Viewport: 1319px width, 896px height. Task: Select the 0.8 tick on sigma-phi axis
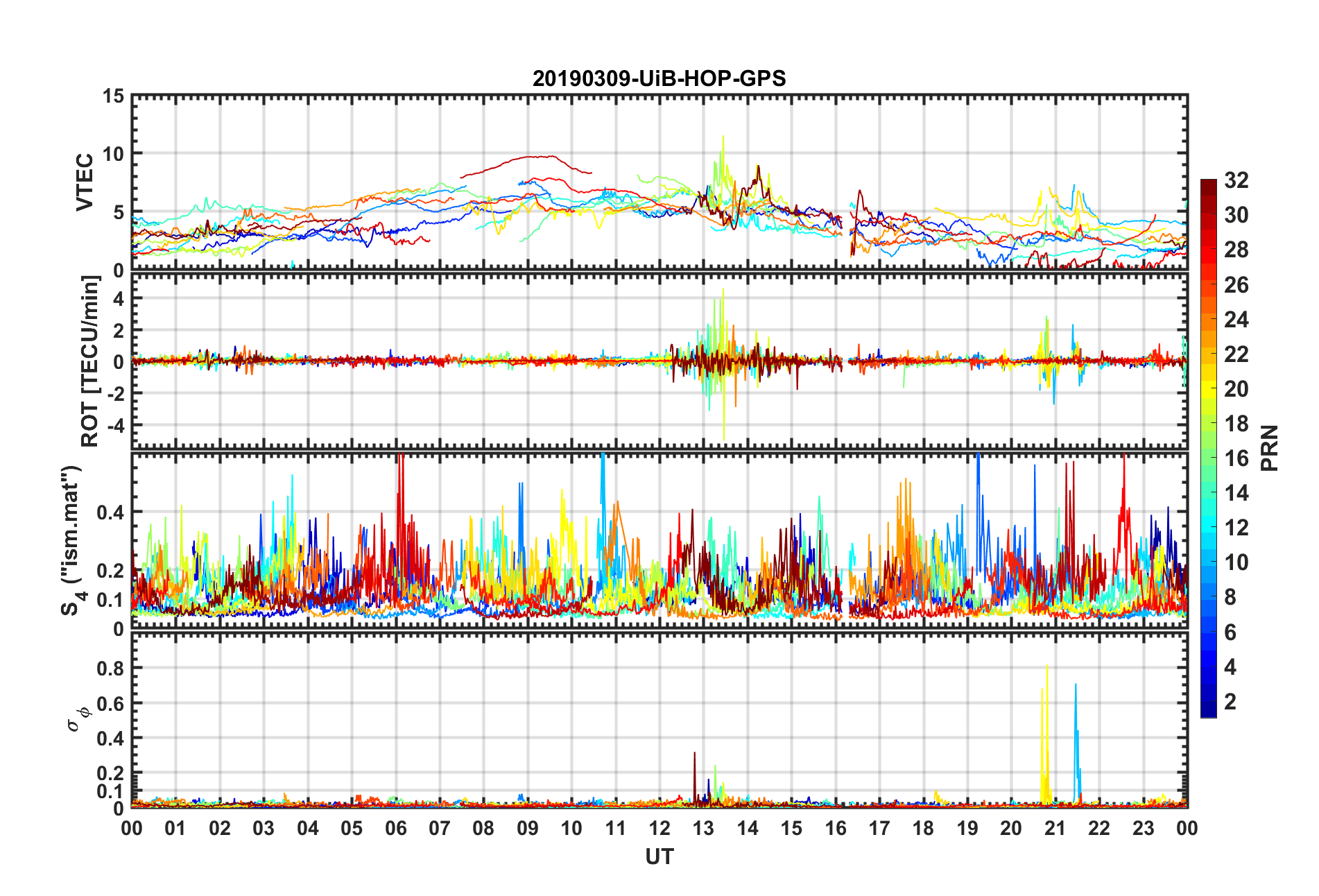tap(110, 669)
